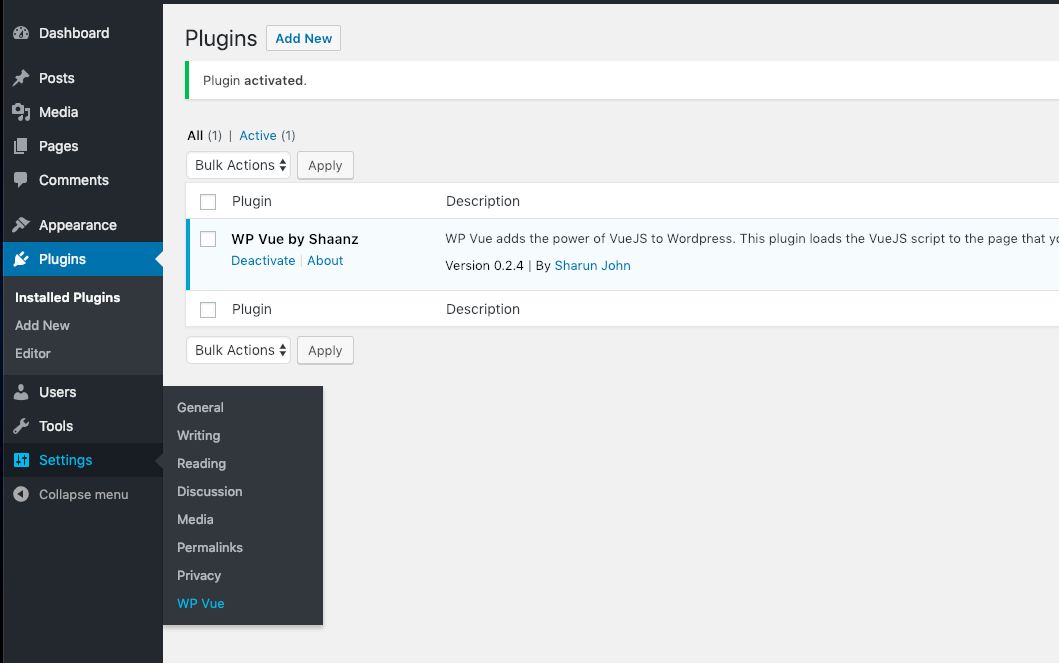Choose Permalinks in Settings flyout

tap(210, 548)
